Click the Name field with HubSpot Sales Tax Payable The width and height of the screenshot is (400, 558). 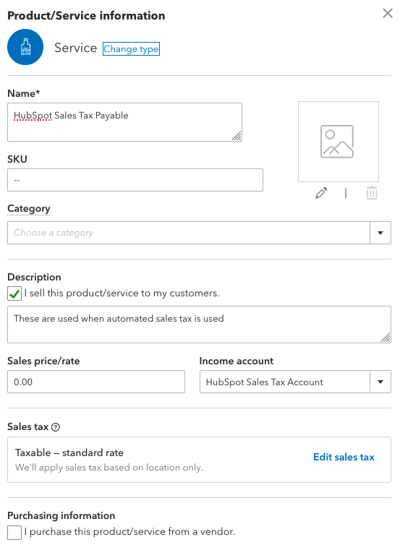click(x=125, y=122)
